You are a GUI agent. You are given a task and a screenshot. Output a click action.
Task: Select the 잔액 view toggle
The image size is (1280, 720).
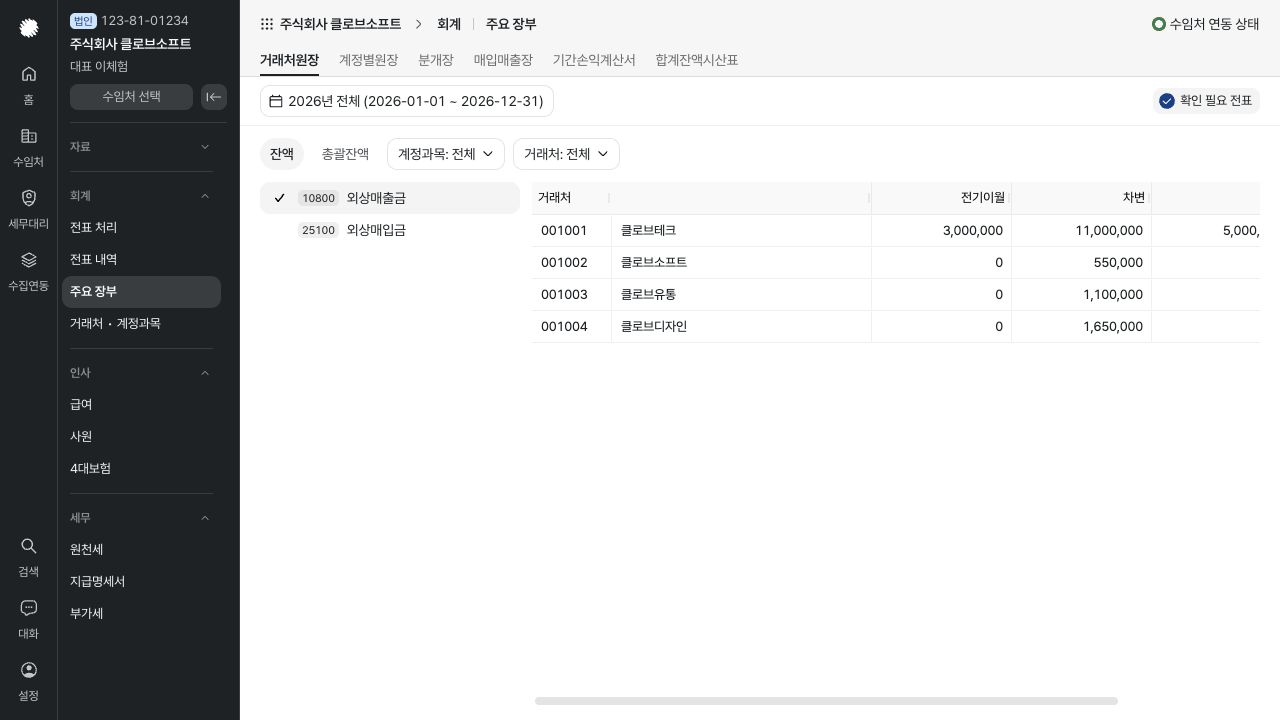coord(282,154)
